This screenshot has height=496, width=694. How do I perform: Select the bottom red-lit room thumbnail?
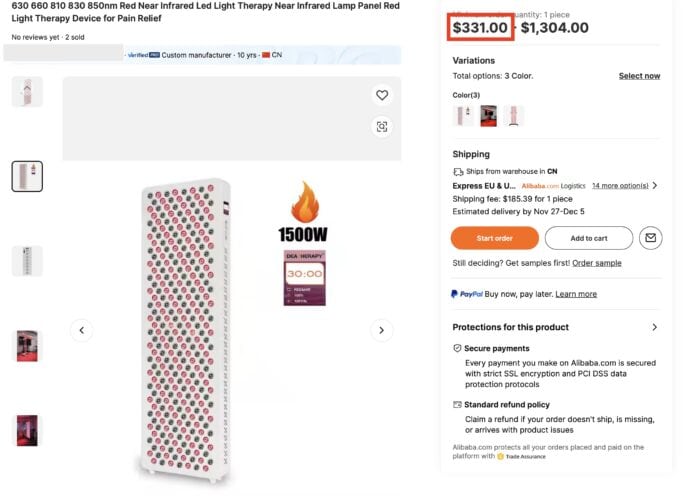[27, 430]
